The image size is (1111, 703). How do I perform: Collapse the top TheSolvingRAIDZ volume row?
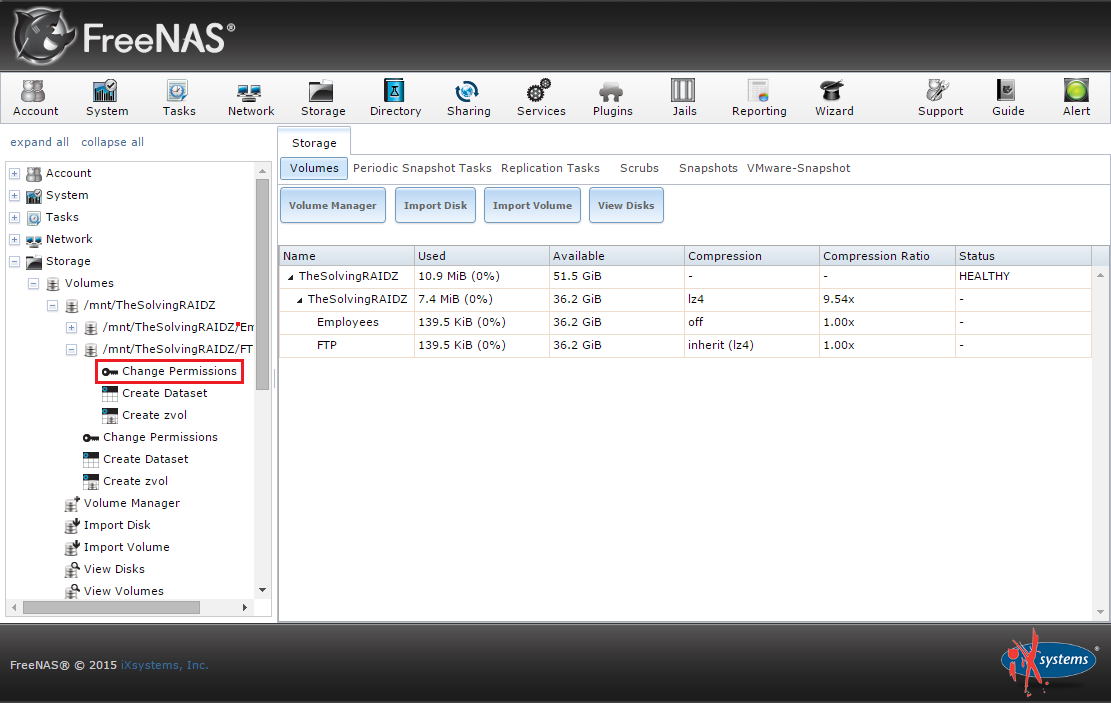click(x=291, y=277)
